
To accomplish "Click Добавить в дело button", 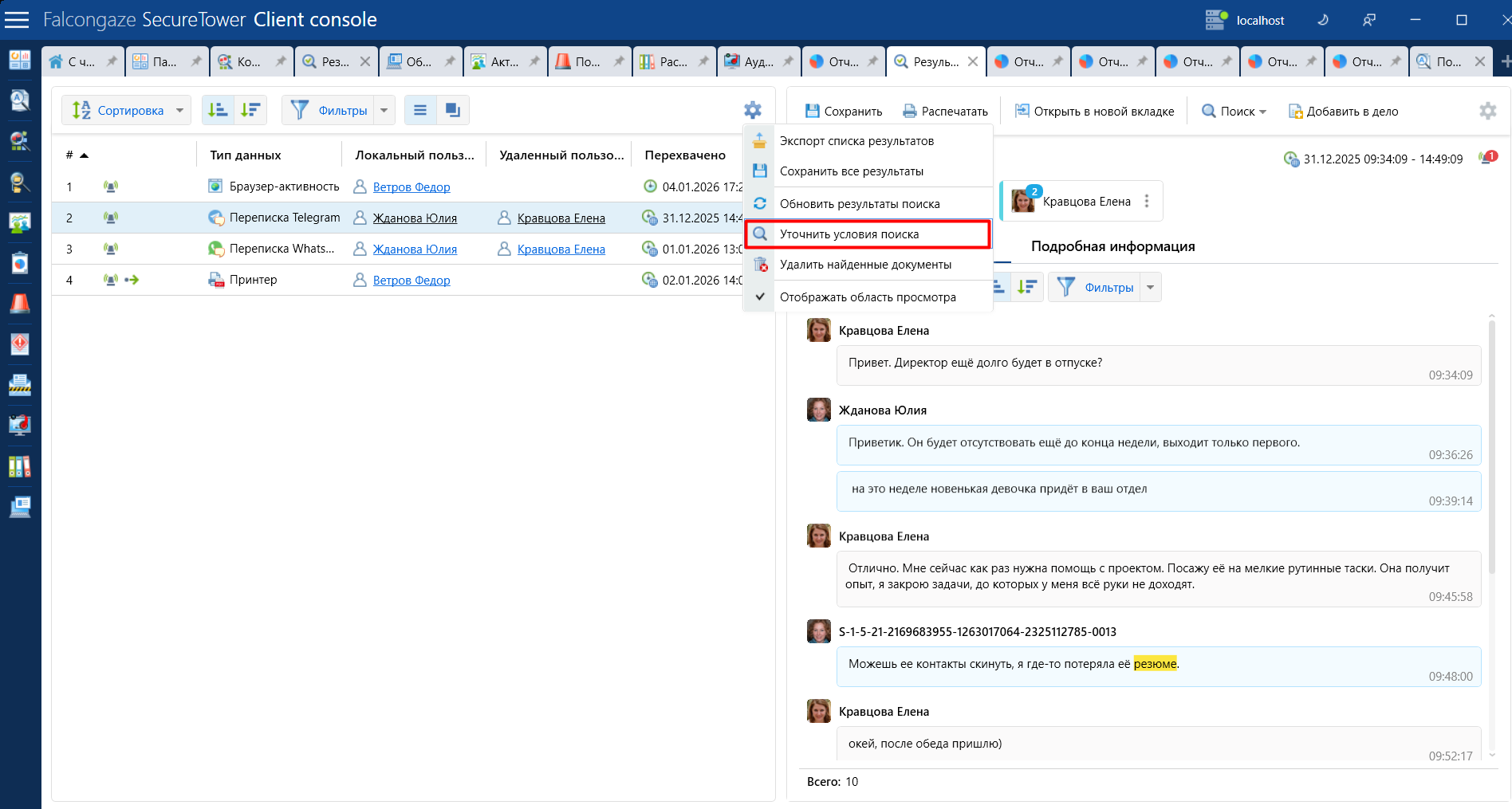I will click(1344, 112).
